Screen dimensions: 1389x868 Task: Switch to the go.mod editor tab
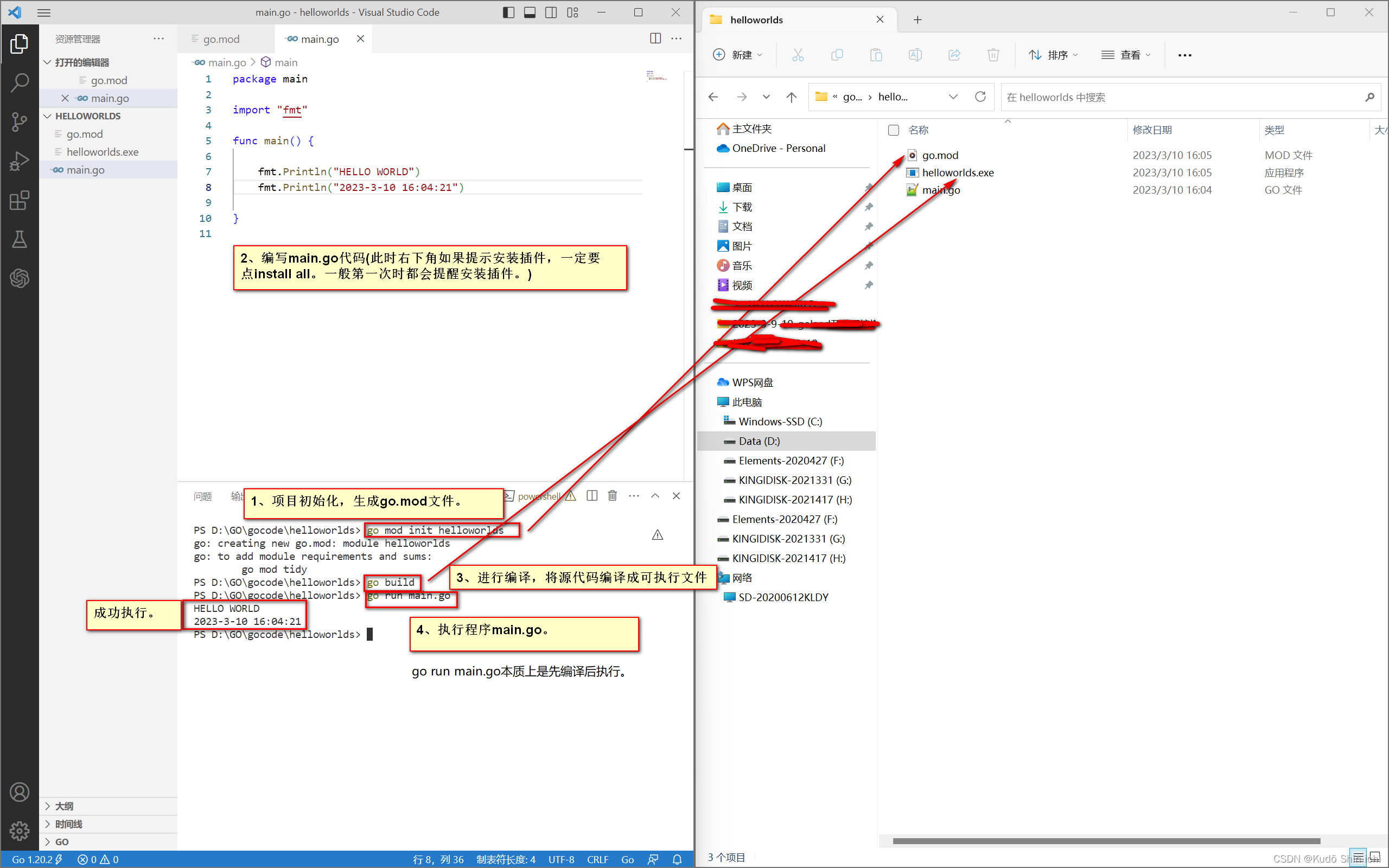click(221, 39)
